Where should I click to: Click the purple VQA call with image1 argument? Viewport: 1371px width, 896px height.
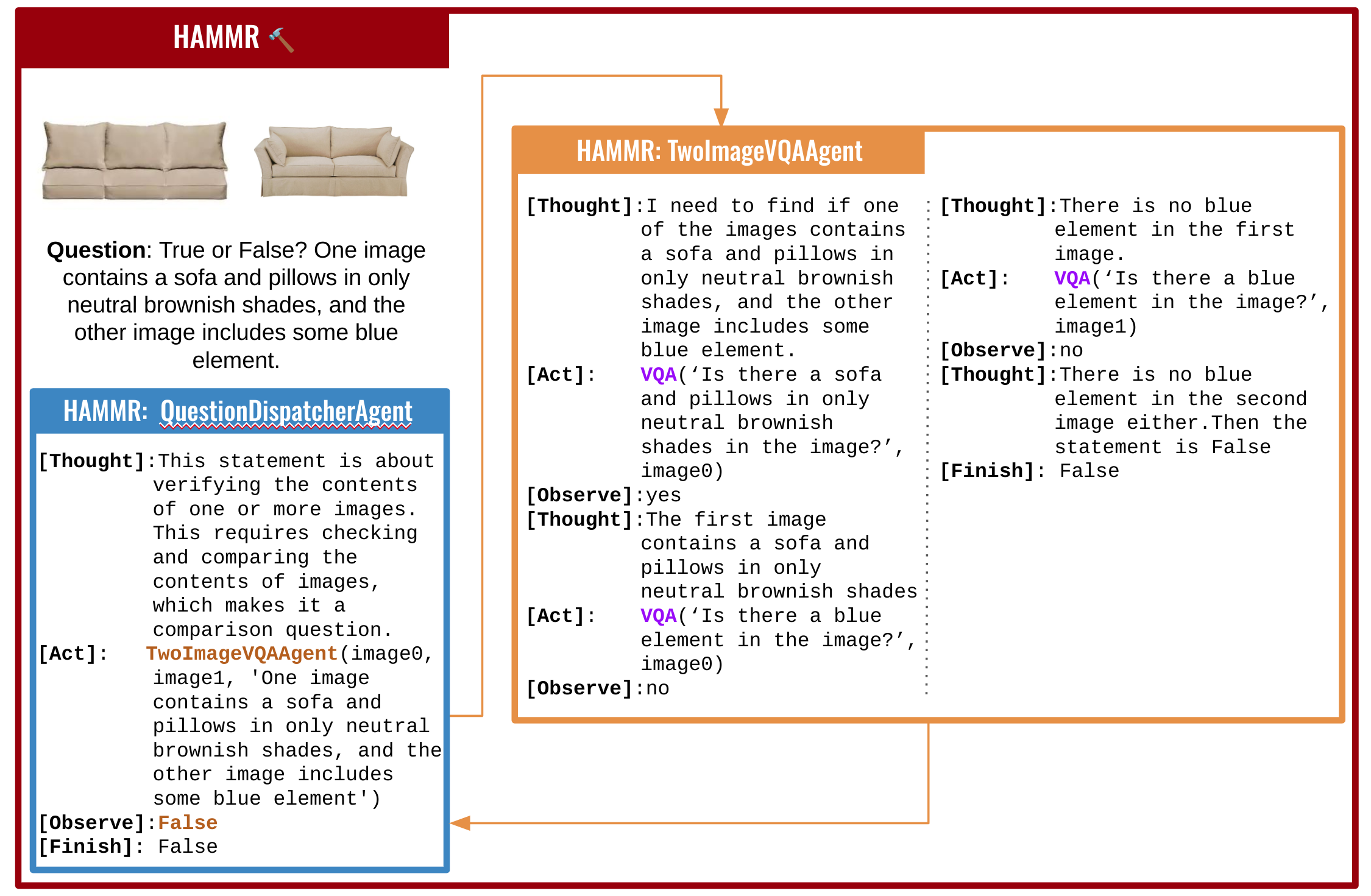tap(1071, 278)
